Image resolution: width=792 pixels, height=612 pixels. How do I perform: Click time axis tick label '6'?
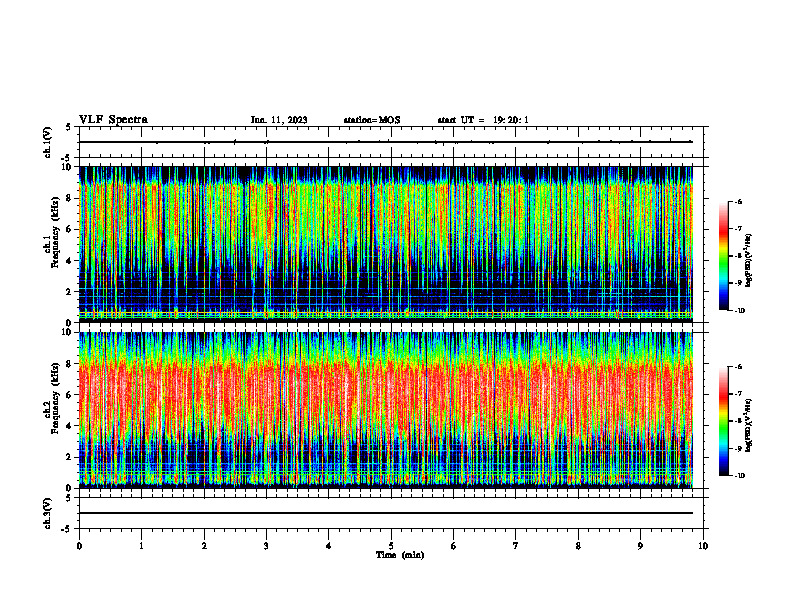pos(453,546)
